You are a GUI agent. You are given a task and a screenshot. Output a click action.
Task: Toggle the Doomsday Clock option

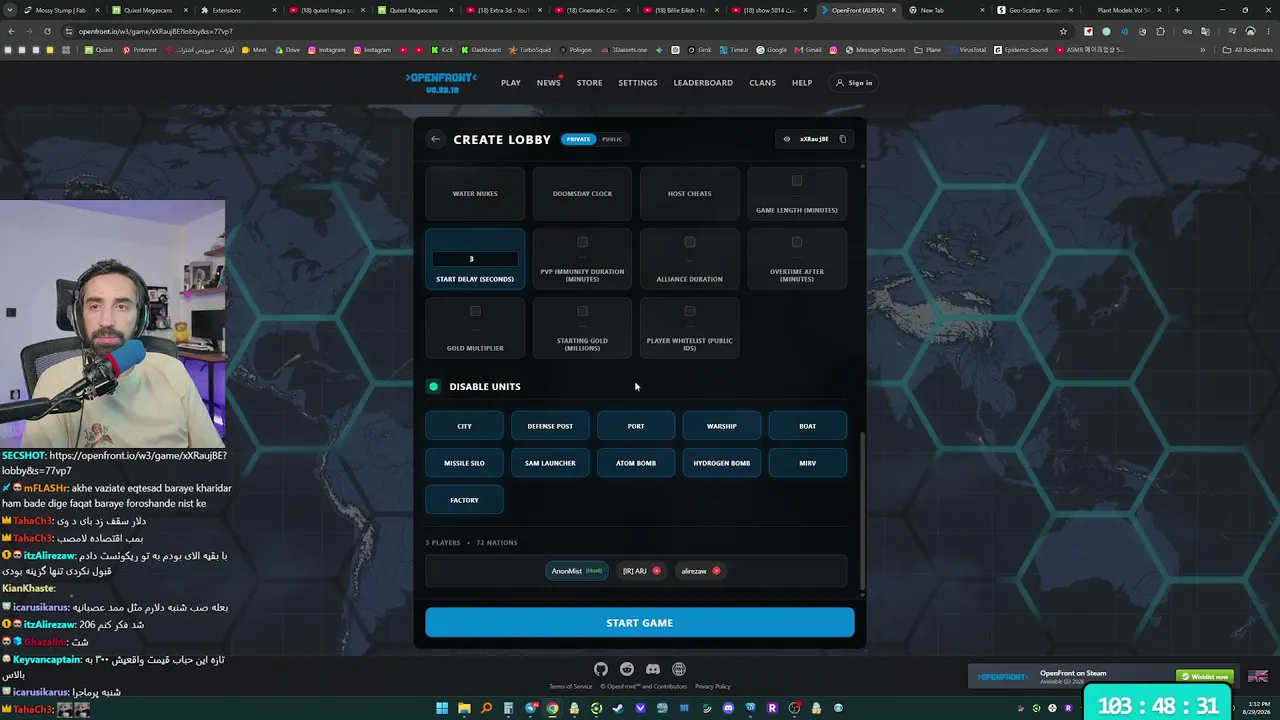click(x=582, y=194)
